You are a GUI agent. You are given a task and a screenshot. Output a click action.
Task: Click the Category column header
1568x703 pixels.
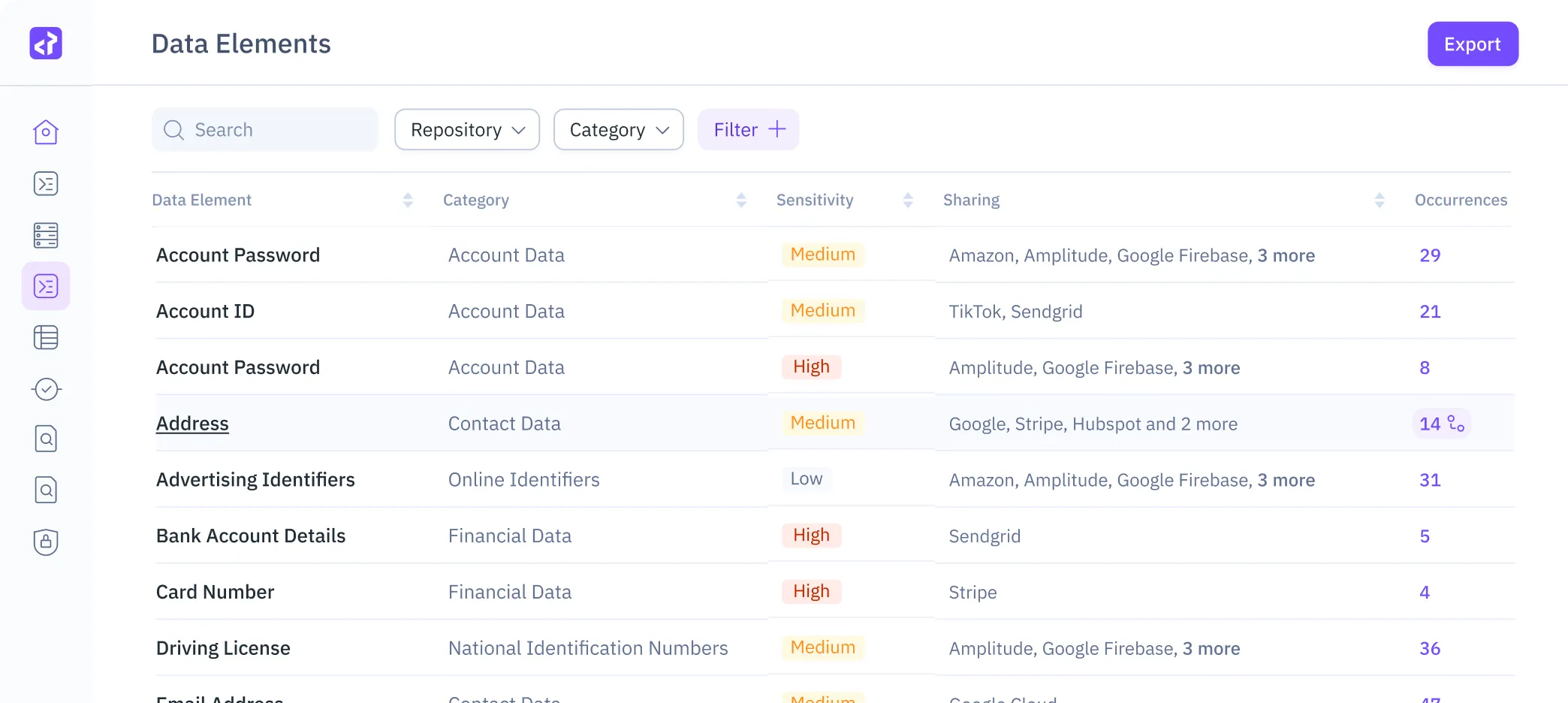(475, 200)
